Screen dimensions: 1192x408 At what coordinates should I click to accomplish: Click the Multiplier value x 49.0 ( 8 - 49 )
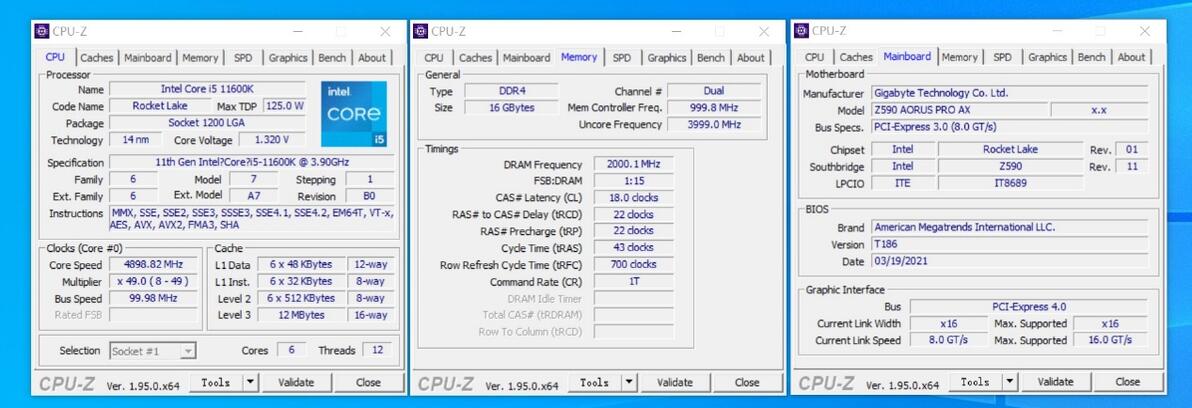pyautogui.click(x=153, y=281)
